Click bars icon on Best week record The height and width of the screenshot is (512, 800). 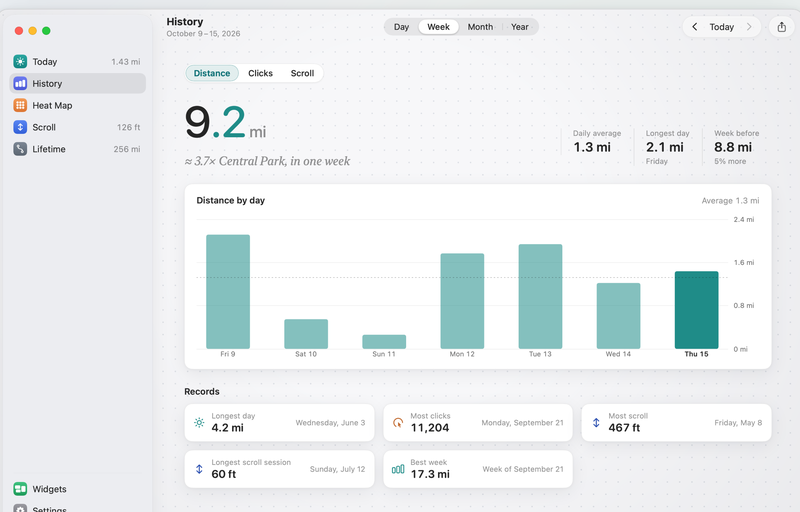(398, 469)
